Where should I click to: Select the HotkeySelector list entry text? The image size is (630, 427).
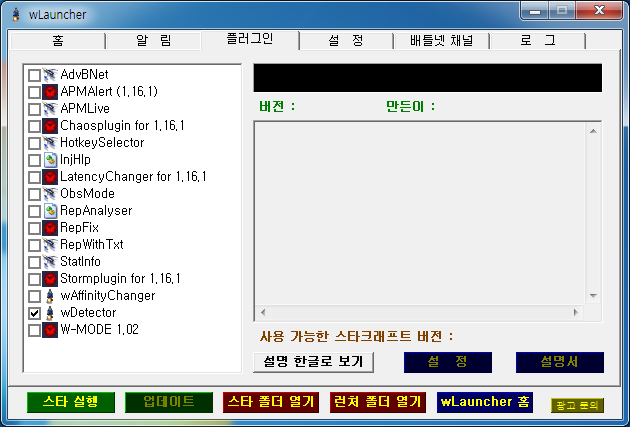pyautogui.click(x=102, y=143)
